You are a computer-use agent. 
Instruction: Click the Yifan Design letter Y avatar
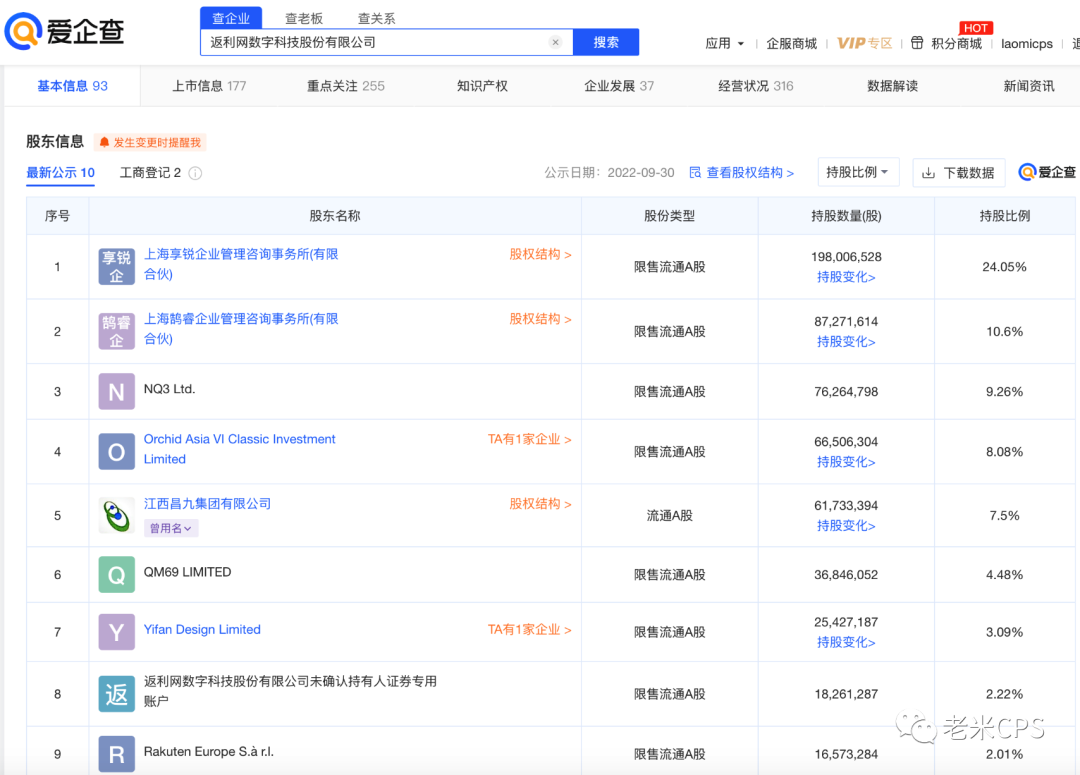[x=116, y=632]
